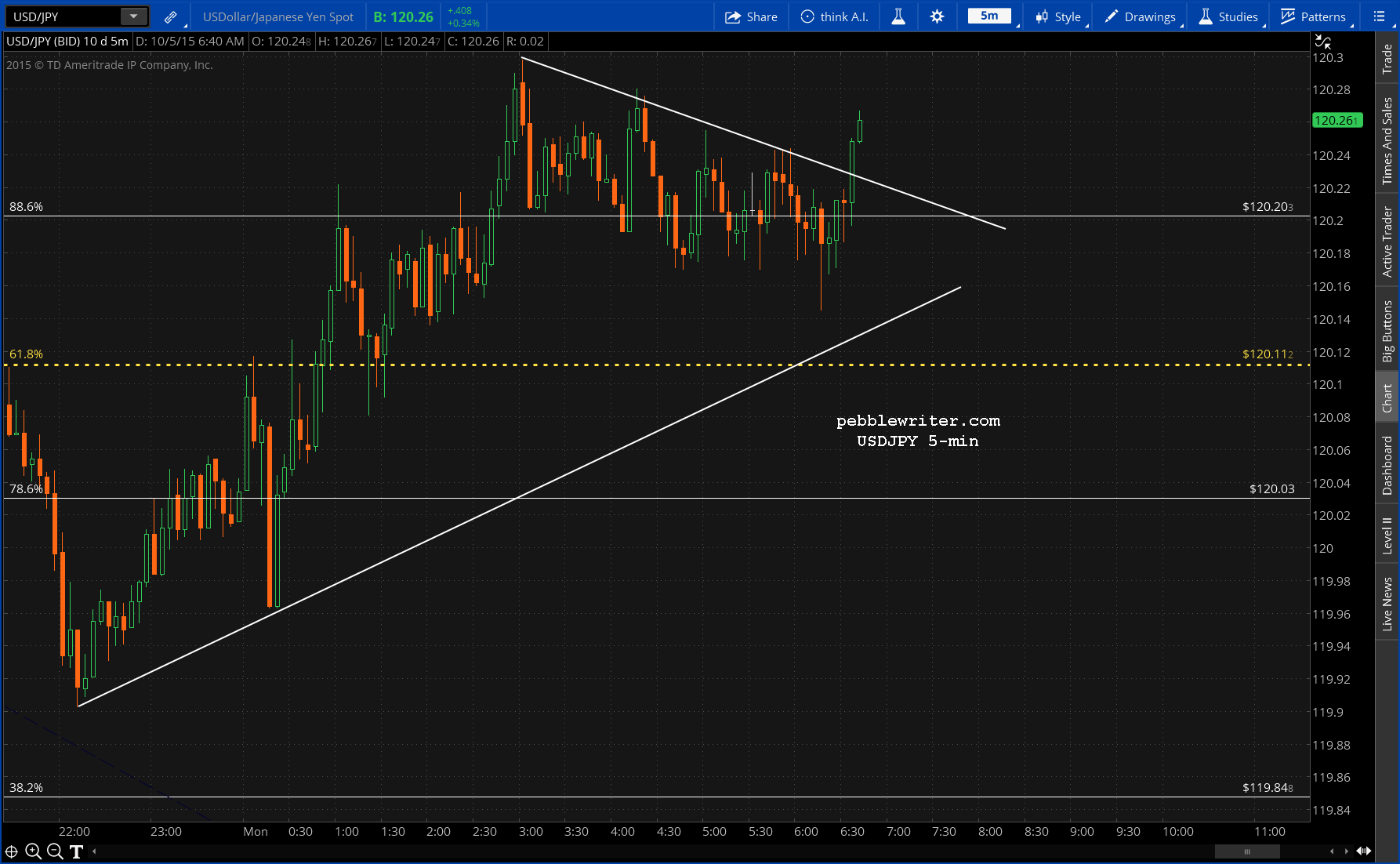Image resolution: width=1400 pixels, height=864 pixels.
Task: Select the text drawing tool icon
Action: coord(76,851)
